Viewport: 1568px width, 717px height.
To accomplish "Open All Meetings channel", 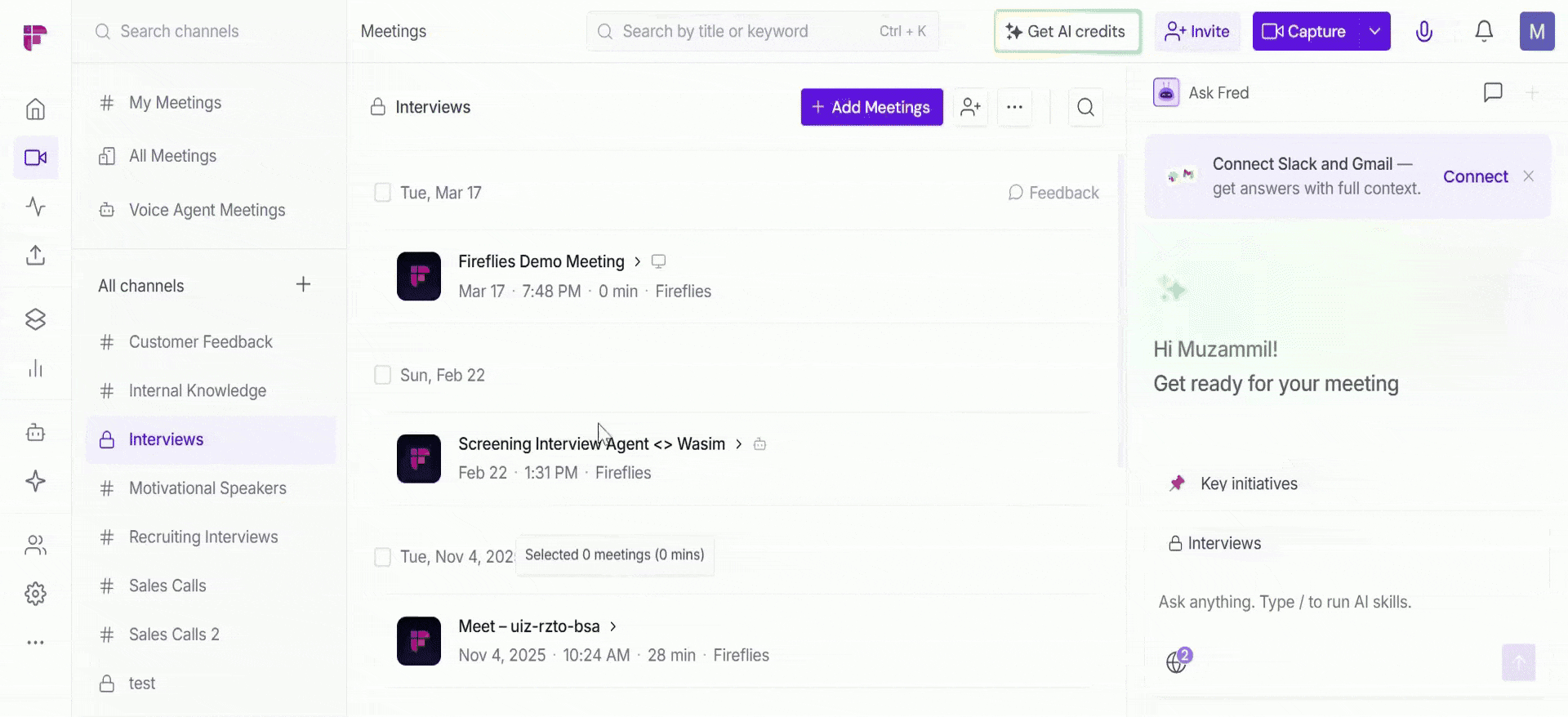I will [x=211, y=156].
